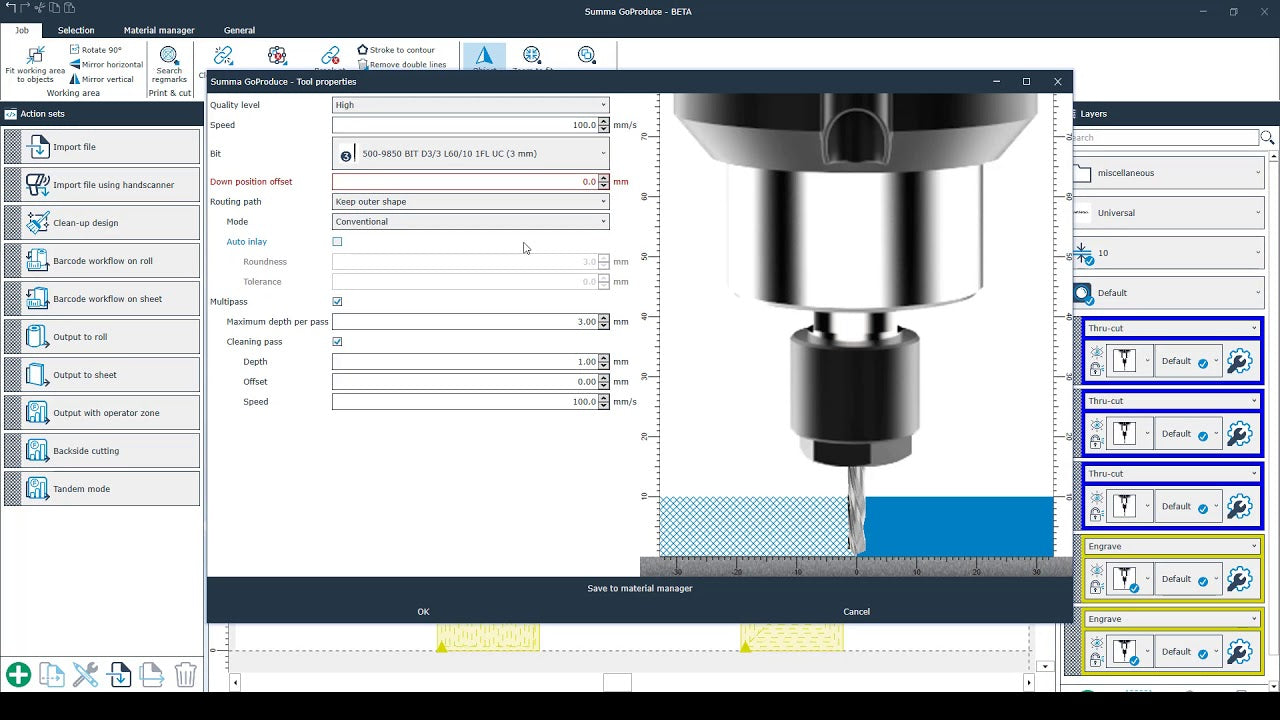Click Save to material manager
The width and height of the screenshot is (1280, 720).
click(640, 589)
